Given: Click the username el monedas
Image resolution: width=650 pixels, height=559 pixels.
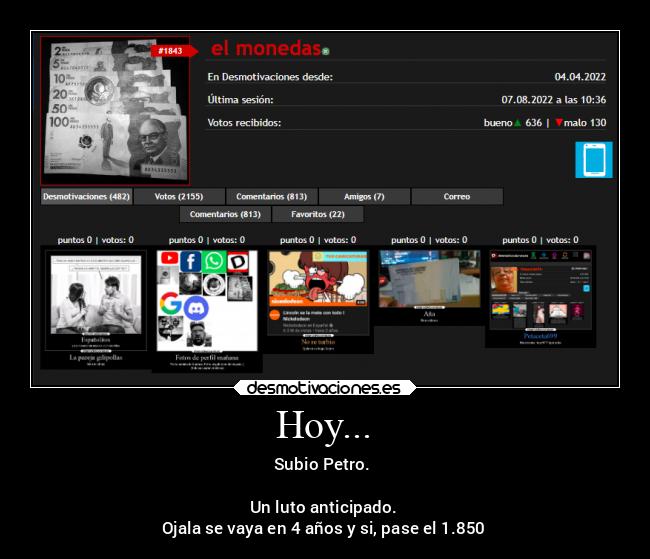Looking at the screenshot, I should coord(266,49).
